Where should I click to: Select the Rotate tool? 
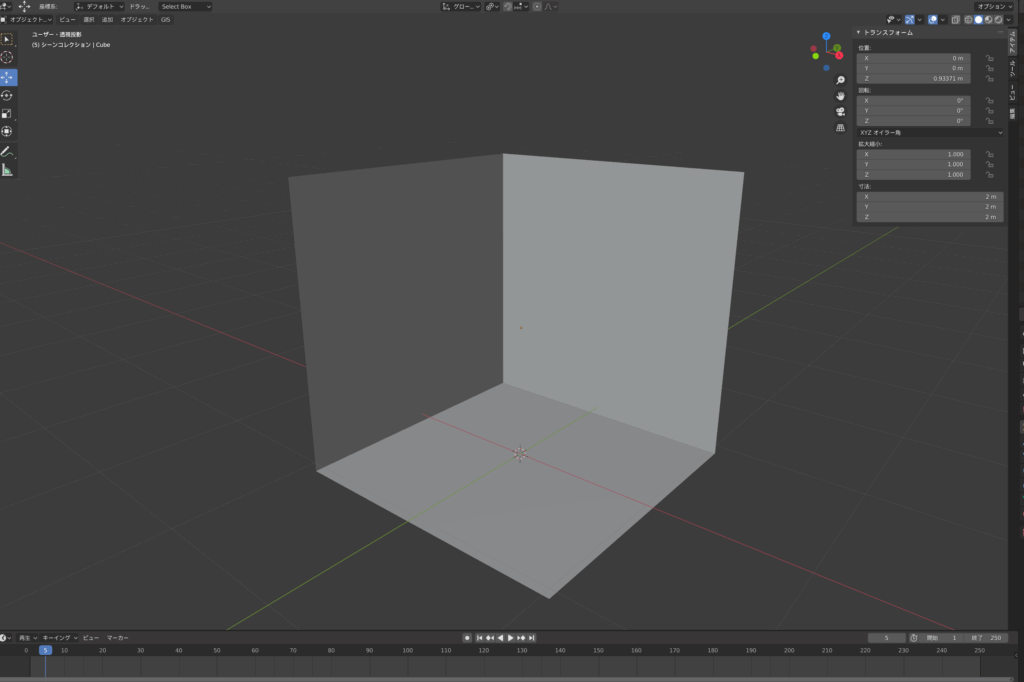click(8, 95)
